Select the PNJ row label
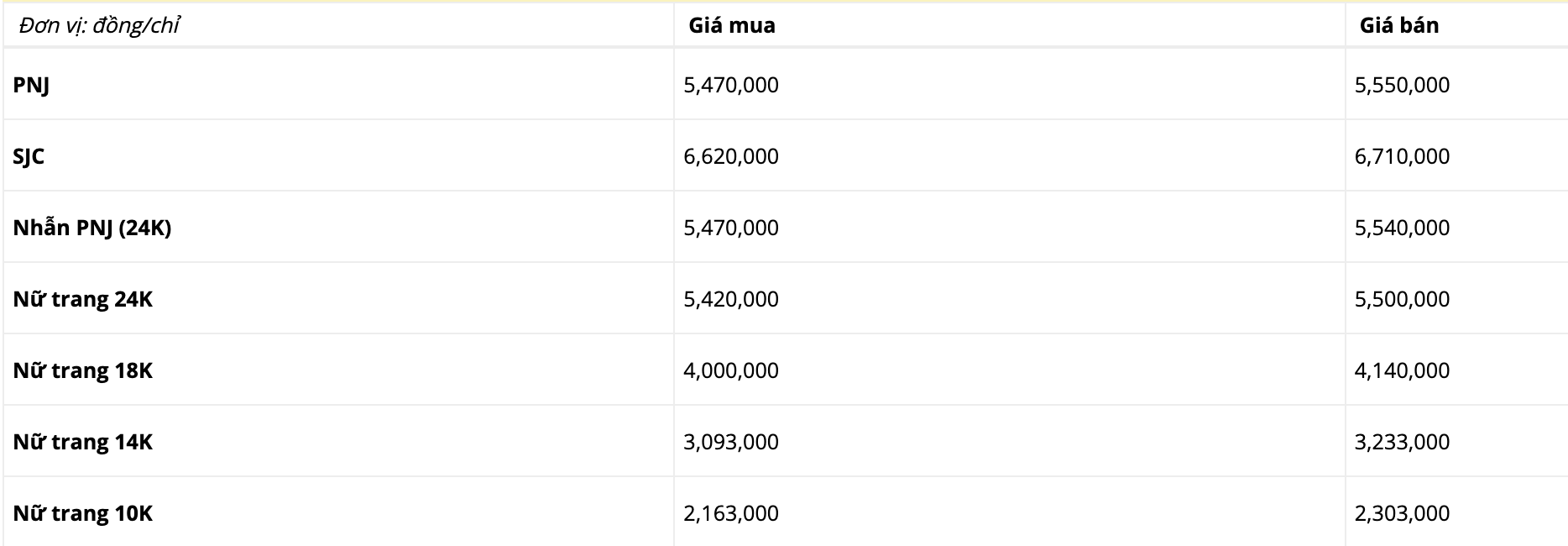Viewport: 1568px width, 546px height. (32, 85)
